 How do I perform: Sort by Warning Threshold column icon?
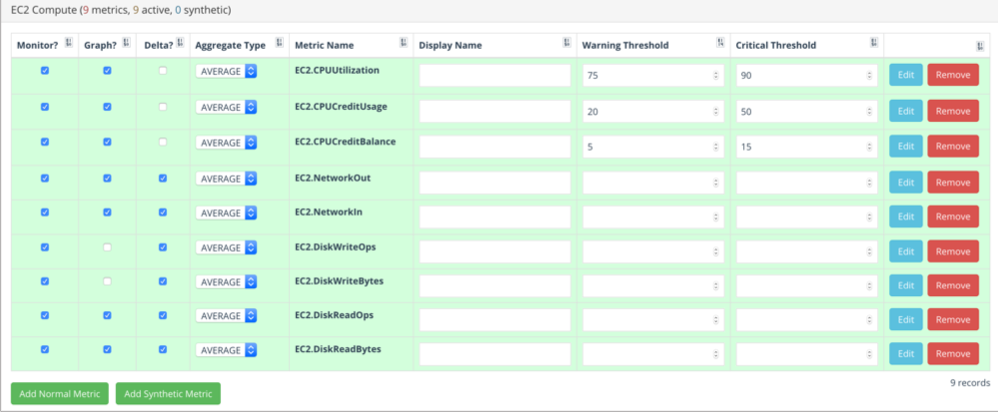point(720,43)
